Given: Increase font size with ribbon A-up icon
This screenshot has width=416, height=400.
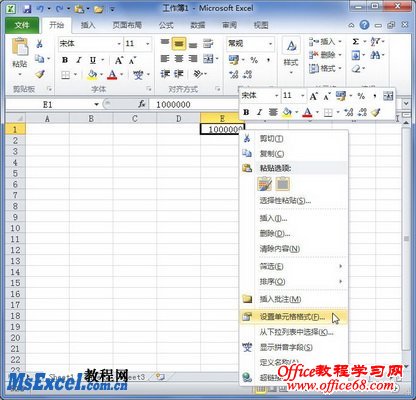Looking at the screenshot, I should click(119, 60).
